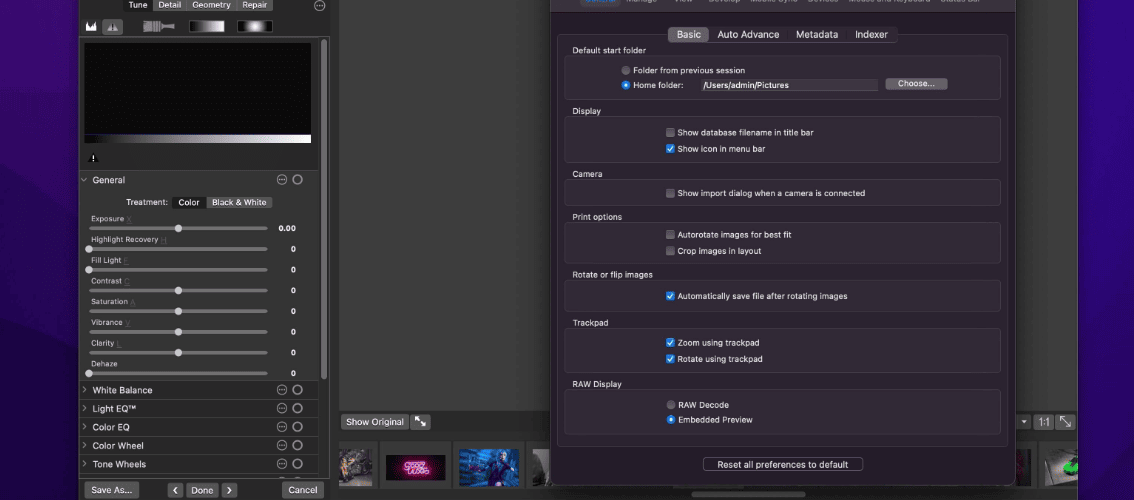Click the Exposure slider handle

pyautogui.click(x=178, y=228)
